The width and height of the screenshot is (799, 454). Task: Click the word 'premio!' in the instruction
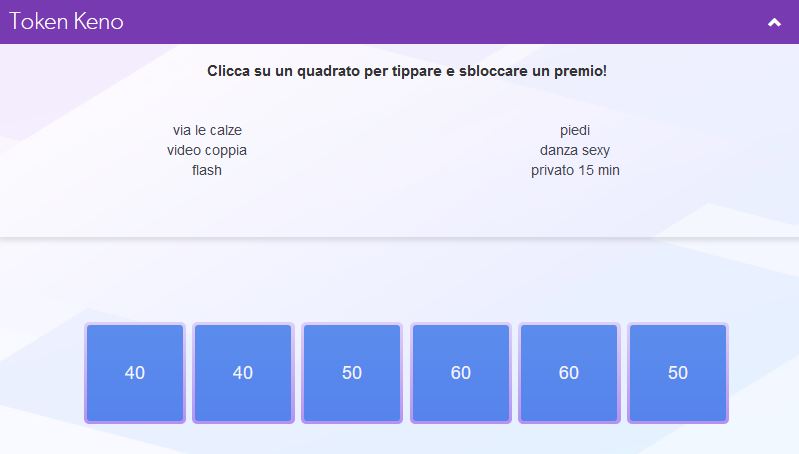coord(580,72)
